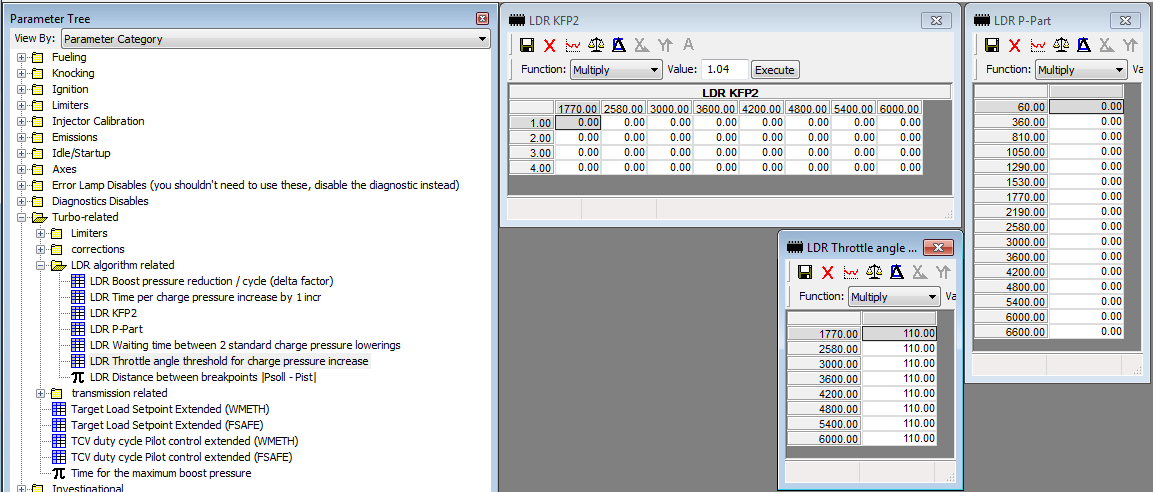Open graph icon in LDR P-Part window
This screenshot has width=1153, height=492.
(x=1038, y=46)
